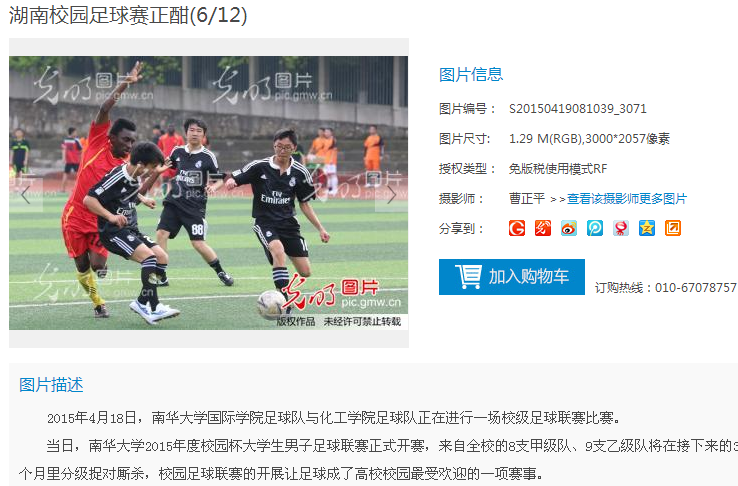This screenshot has height=486, width=738.
Task: Click shopping cart icon on blue button
Action: tap(468, 276)
